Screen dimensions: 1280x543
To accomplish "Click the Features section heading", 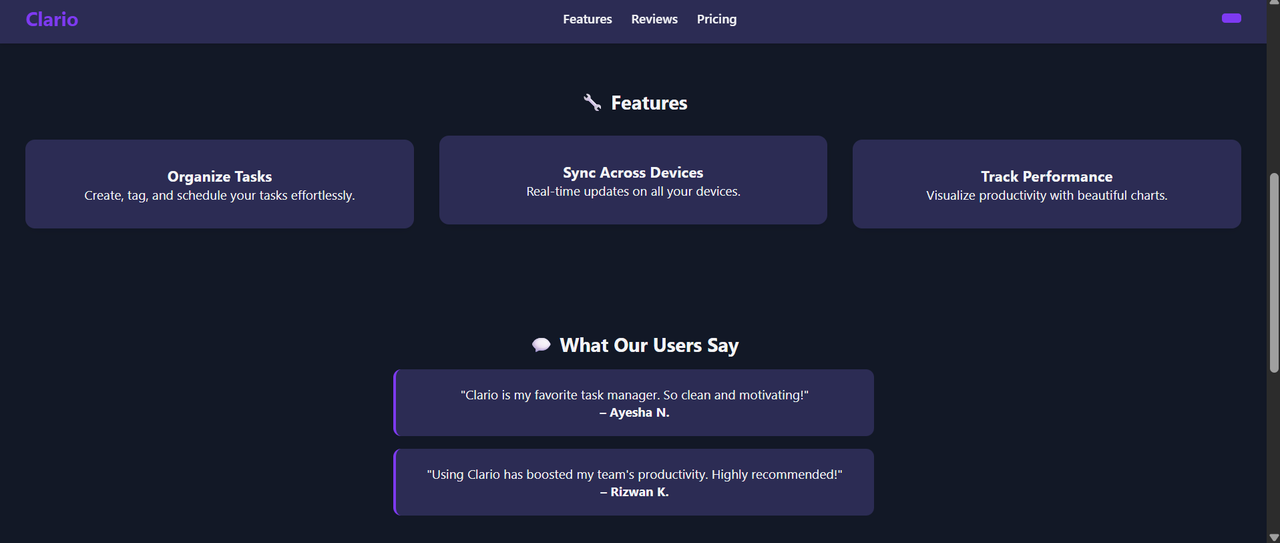I will (649, 103).
